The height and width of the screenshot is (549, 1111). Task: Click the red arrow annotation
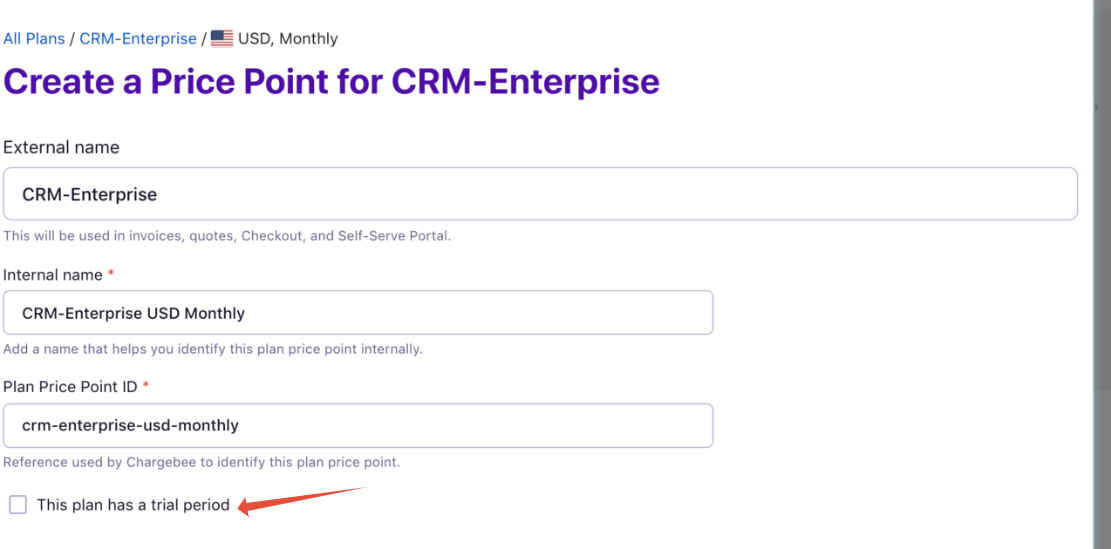[x=300, y=498]
